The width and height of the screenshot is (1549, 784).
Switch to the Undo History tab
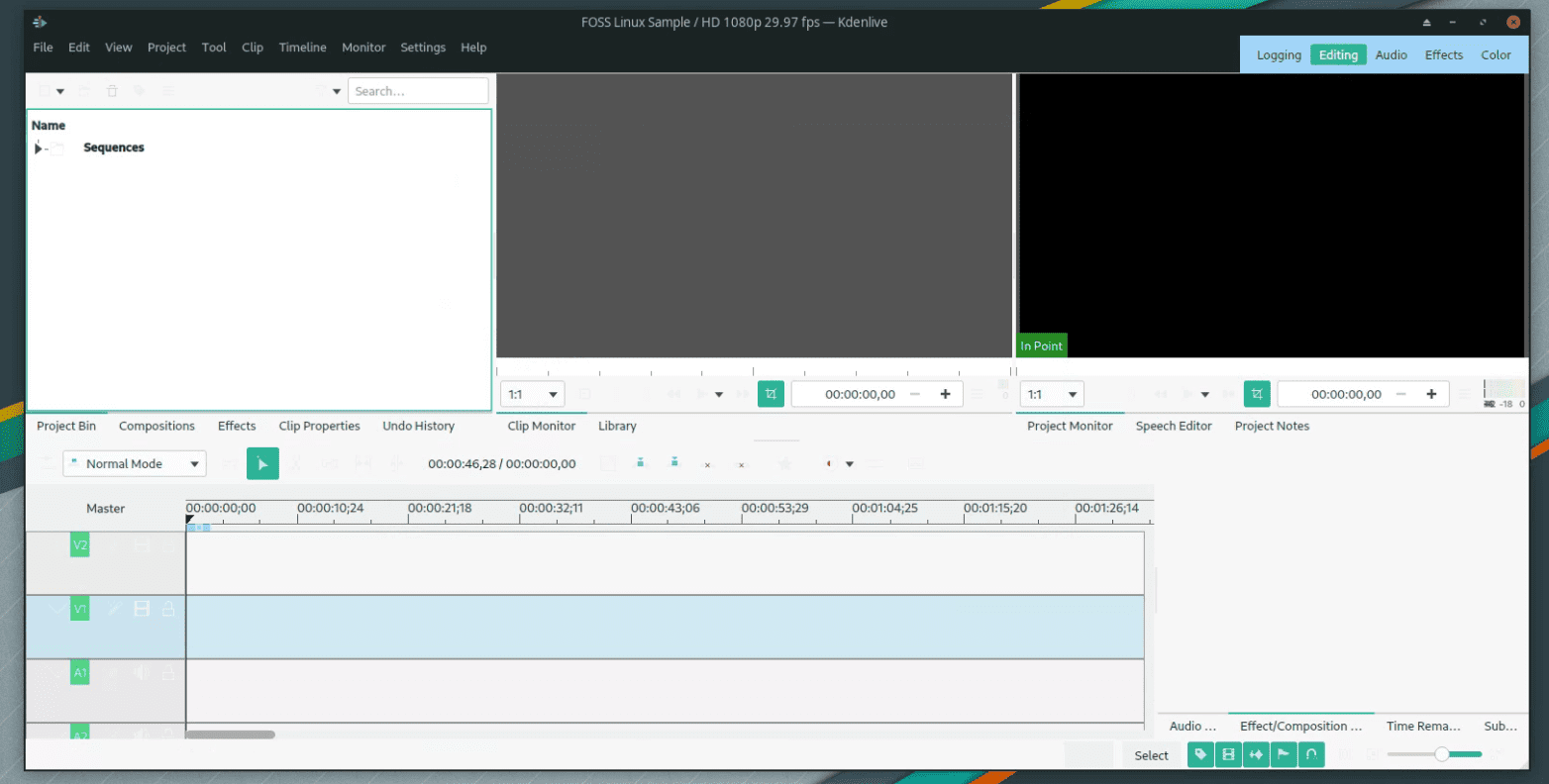tap(418, 426)
